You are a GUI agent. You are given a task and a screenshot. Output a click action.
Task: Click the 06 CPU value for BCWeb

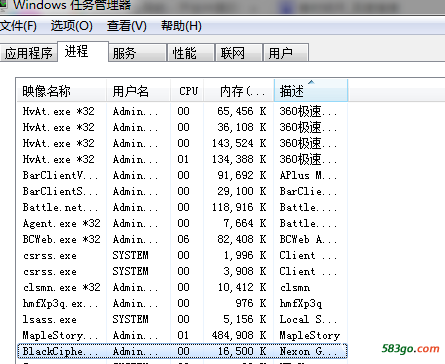[183, 239]
